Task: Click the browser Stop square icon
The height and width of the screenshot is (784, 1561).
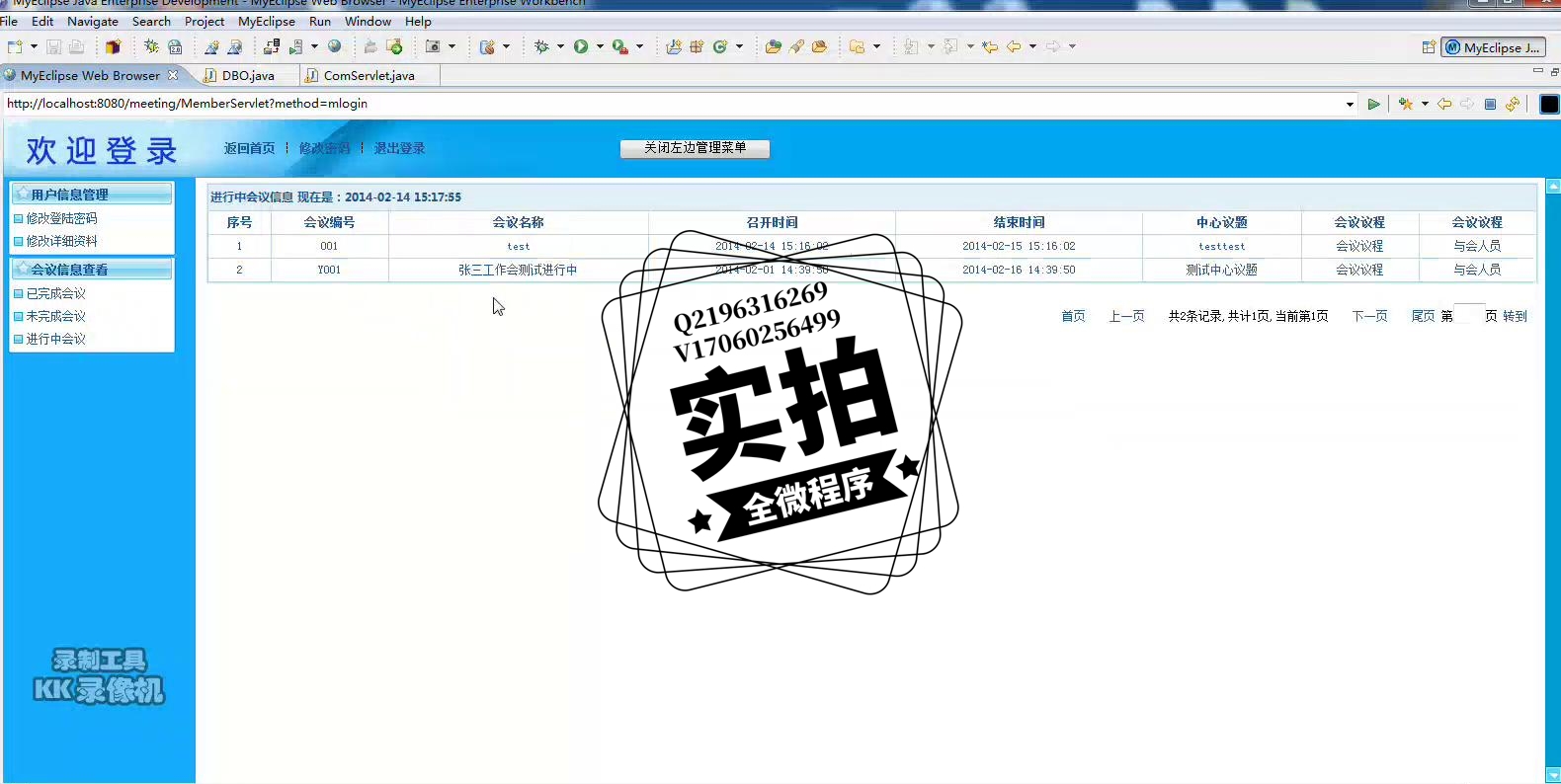Action: [1490, 104]
